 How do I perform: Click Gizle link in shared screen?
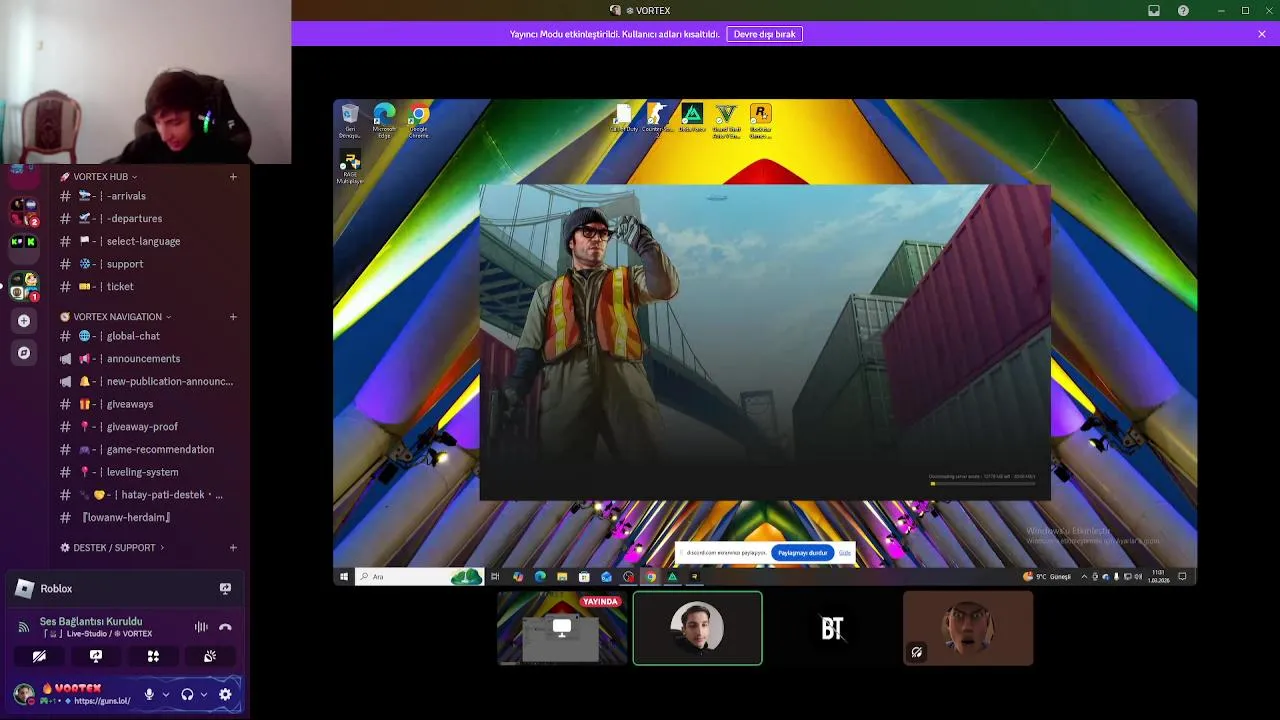pos(845,553)
